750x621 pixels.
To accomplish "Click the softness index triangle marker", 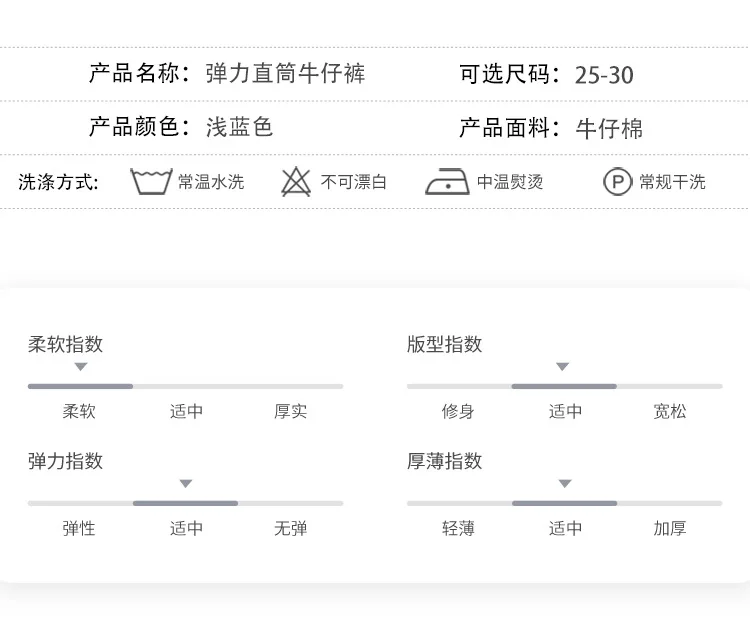I will tap(81, 367).
